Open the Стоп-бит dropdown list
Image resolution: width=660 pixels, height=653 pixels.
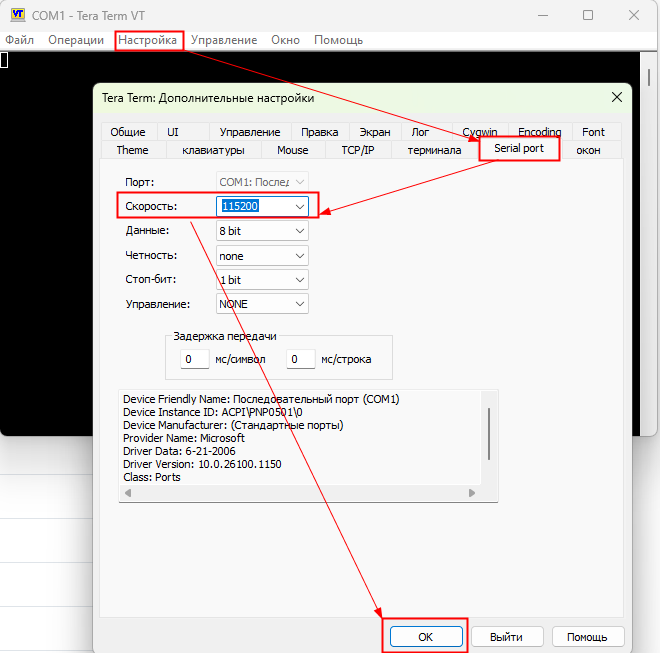pyautogui.click(x=299, y=280)
